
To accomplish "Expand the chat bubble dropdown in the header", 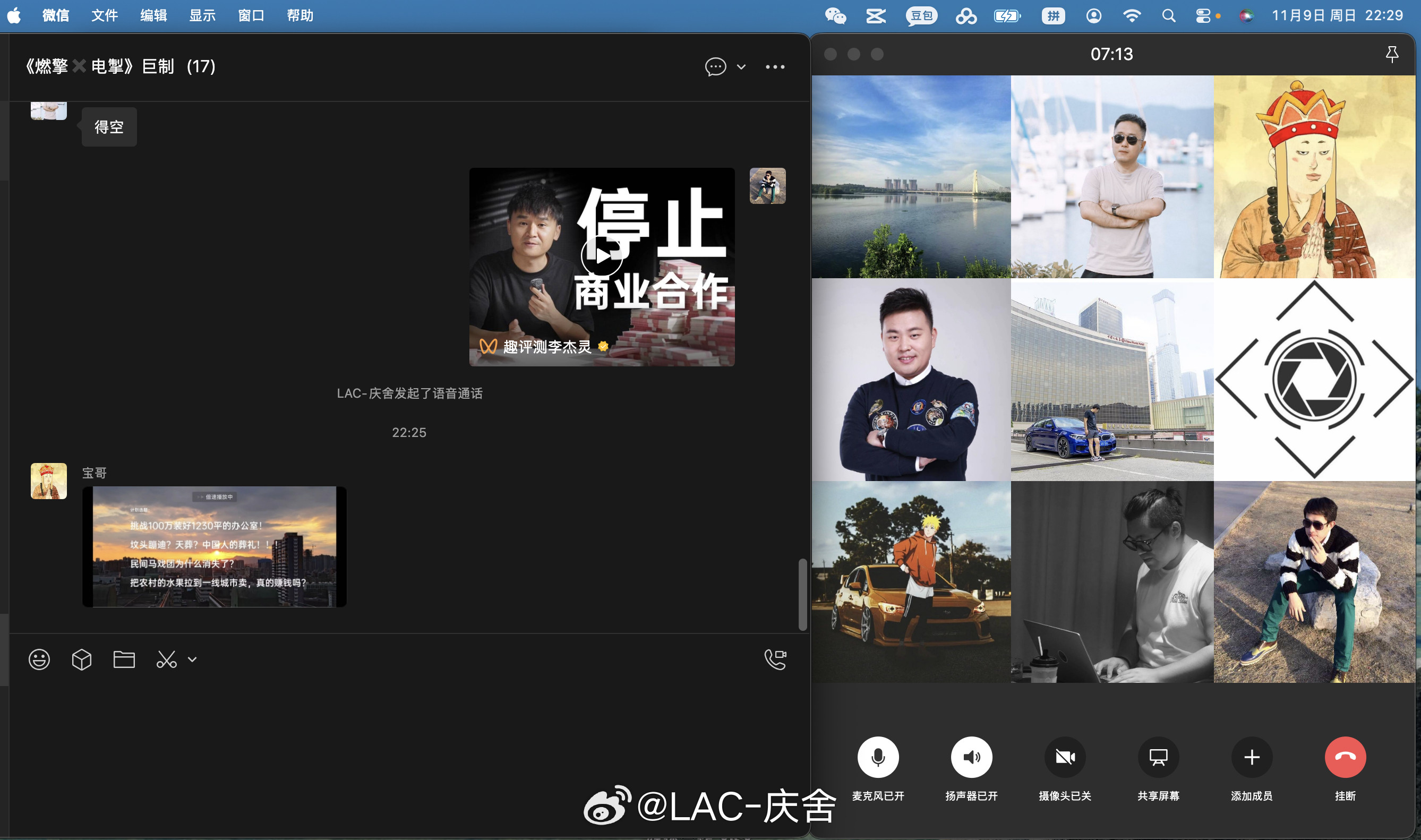I will point(741,67).
